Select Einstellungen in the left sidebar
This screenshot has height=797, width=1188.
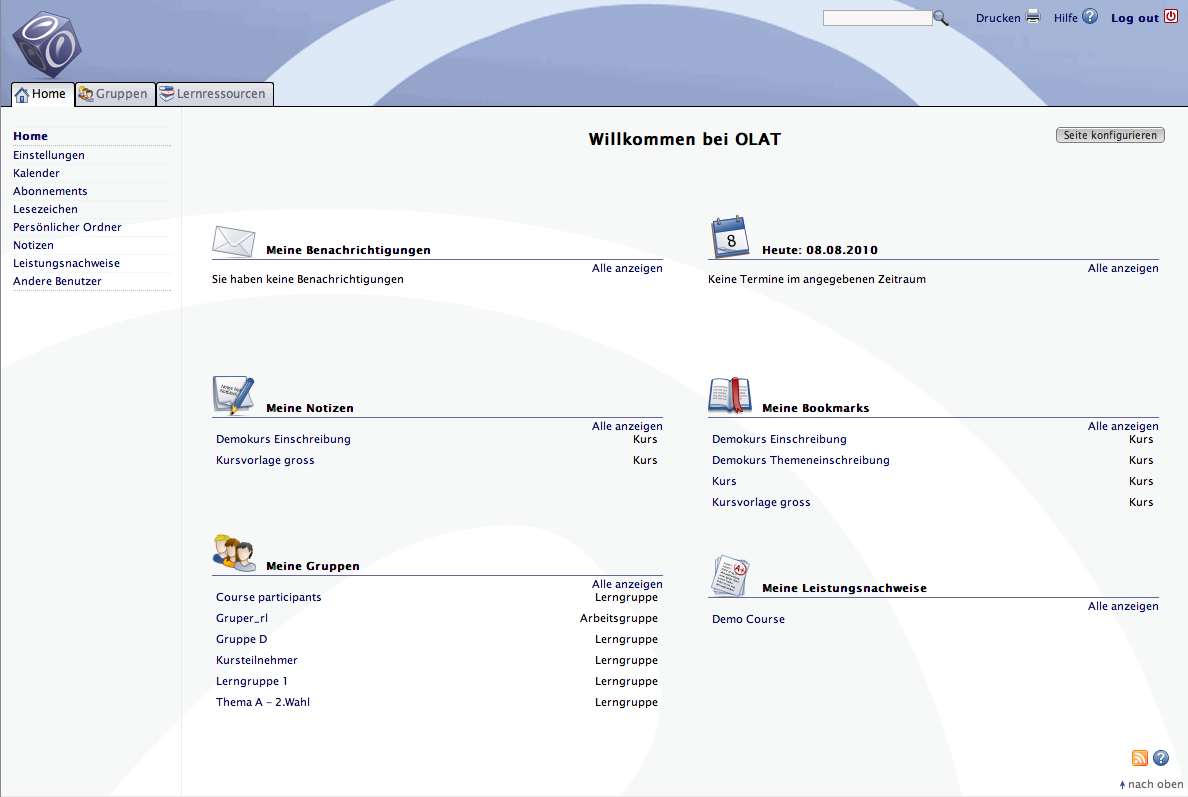(49, 155)
